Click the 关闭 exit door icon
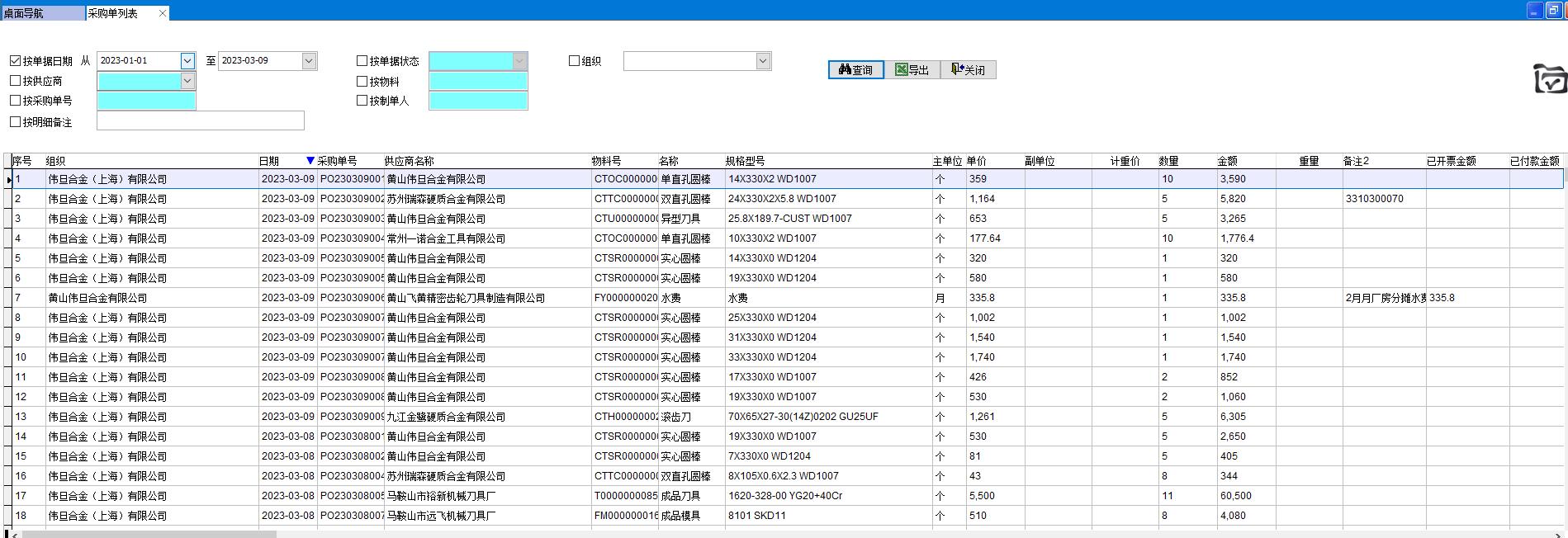The height and width of the screenshot is (538, 1568). coord(968,70)
